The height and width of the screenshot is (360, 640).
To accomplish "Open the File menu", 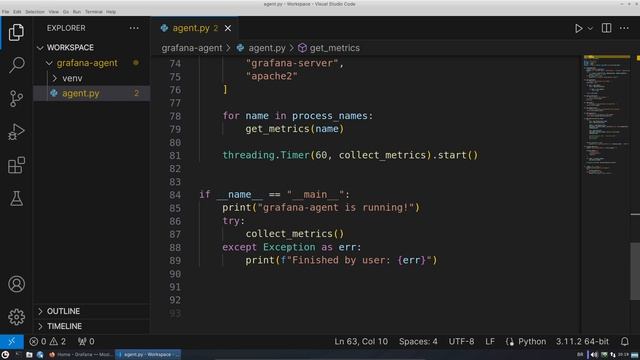I will coord(5,12).
